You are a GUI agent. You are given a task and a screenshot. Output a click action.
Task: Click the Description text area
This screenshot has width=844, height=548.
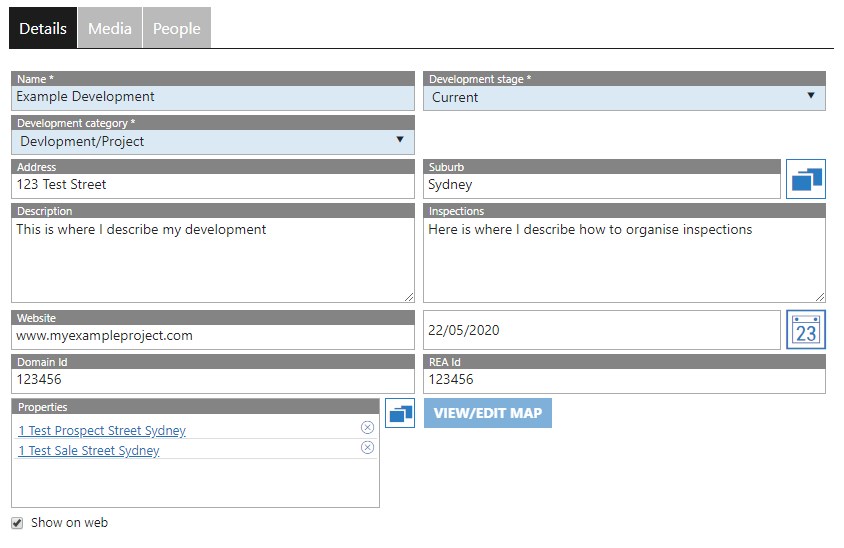[212, 260]
